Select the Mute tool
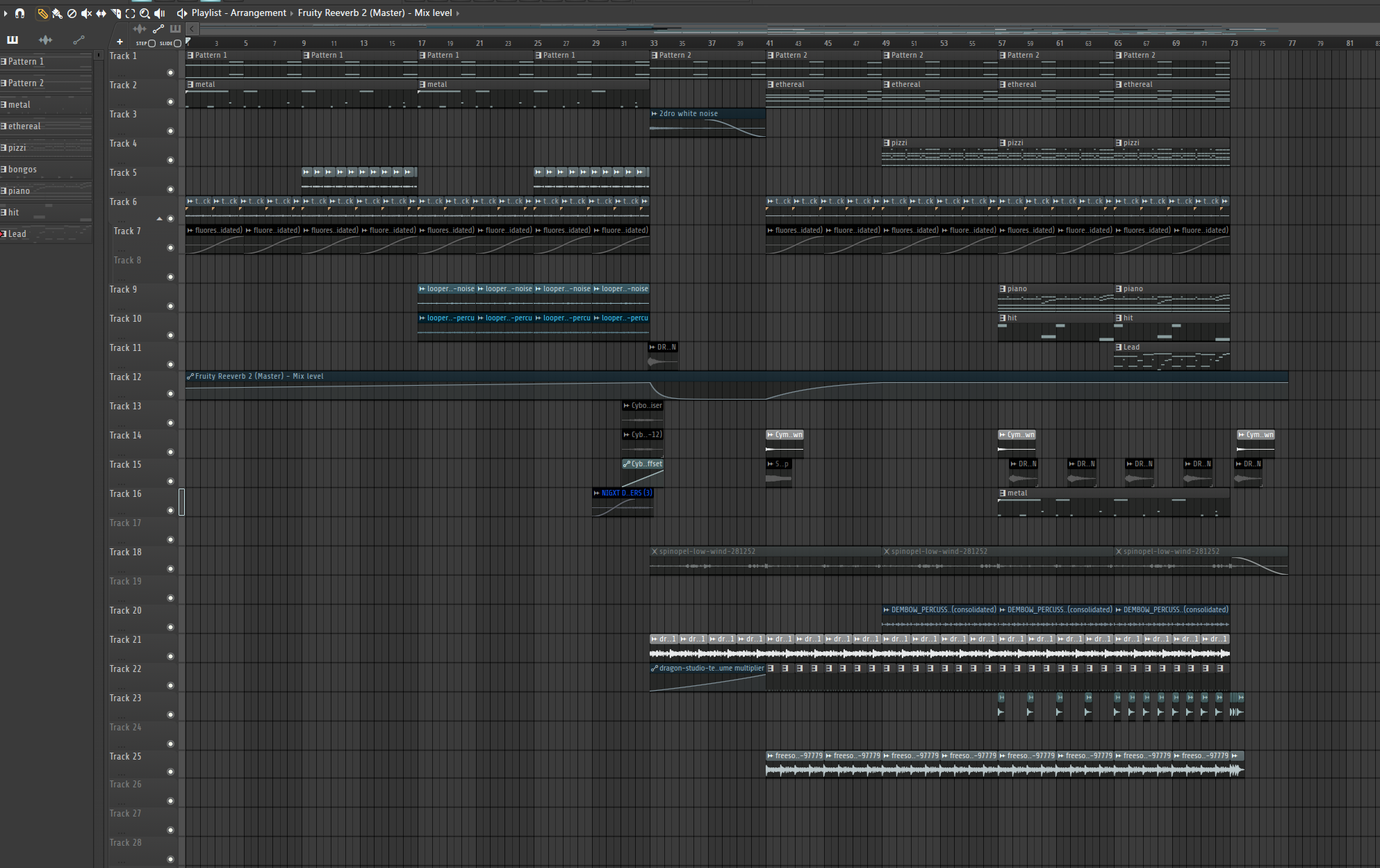Viewport: 1380px width, 868px height. click(86, 13)
